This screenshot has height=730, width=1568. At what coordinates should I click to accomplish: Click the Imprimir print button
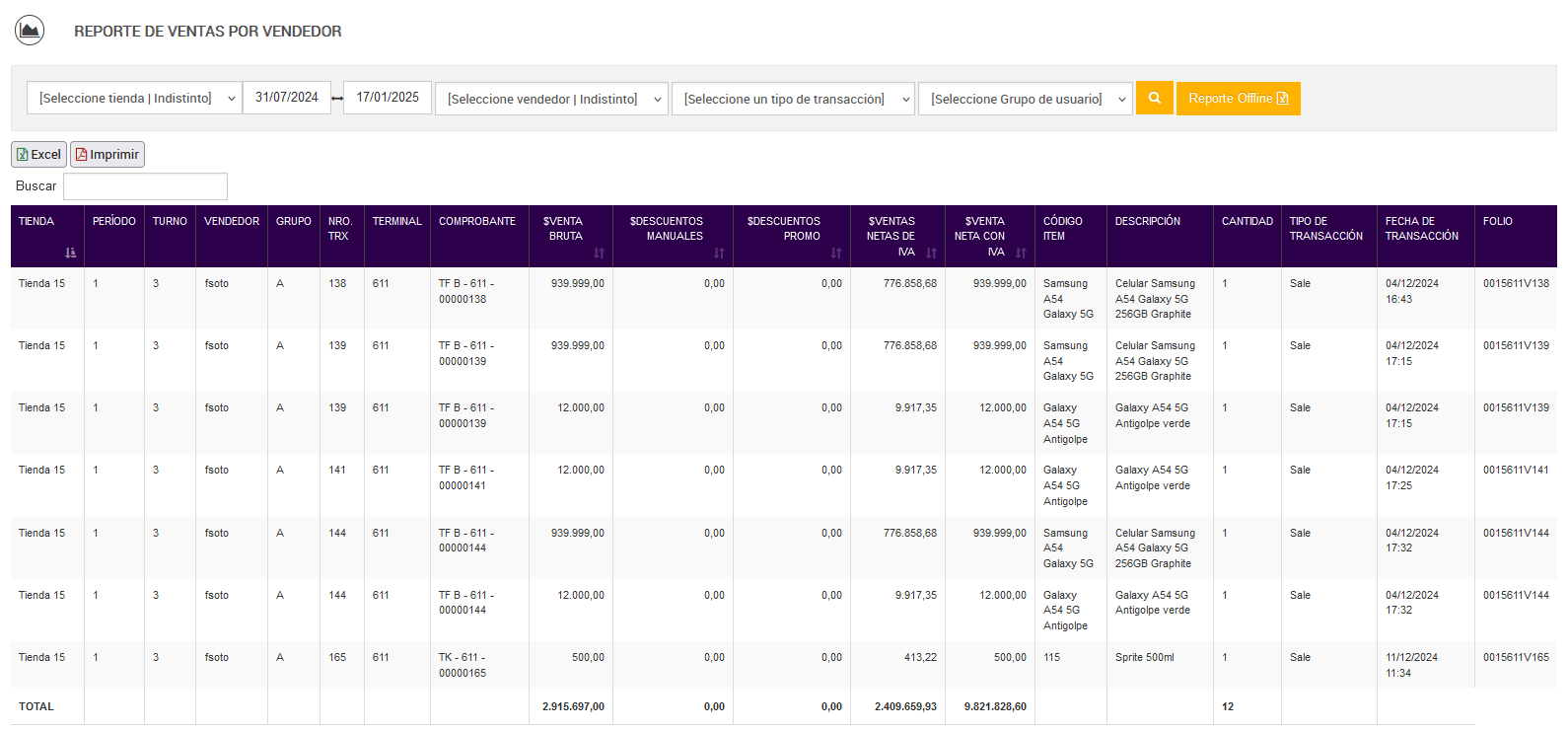[x=107, y=155]
